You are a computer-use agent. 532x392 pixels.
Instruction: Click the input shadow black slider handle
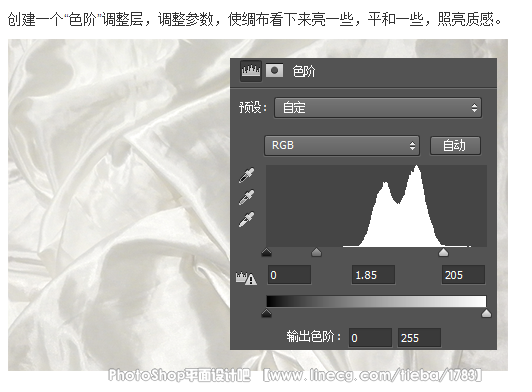click(x=267, y=252)
